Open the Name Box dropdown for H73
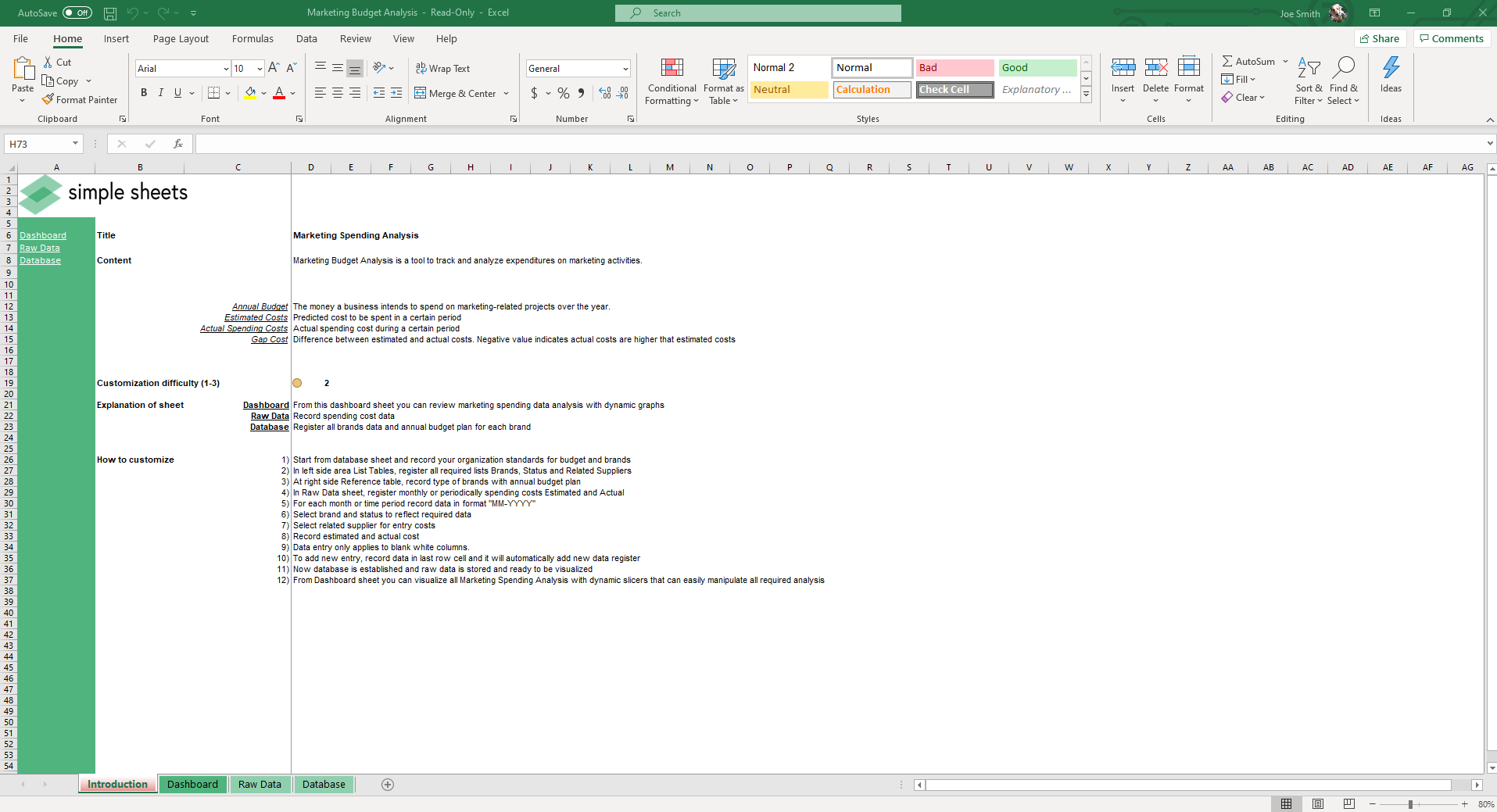The image size is (1497, 812). 75,144
